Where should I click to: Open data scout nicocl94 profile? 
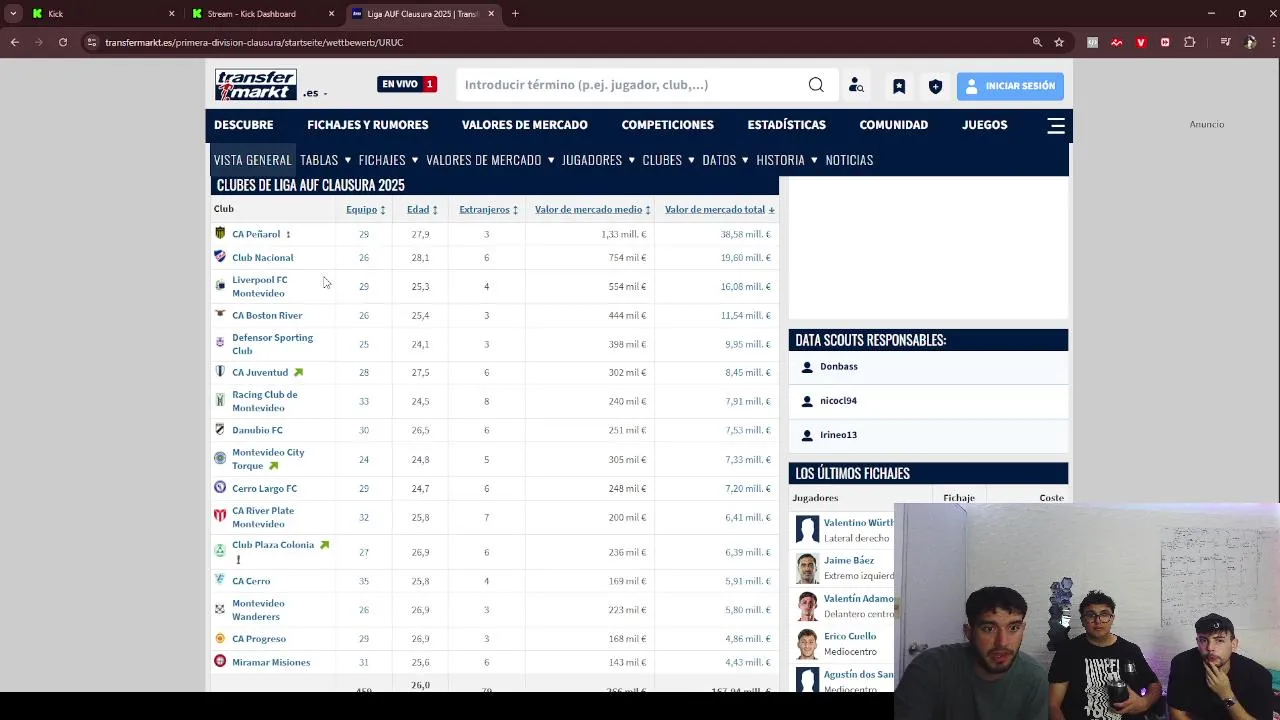[838, 401]
